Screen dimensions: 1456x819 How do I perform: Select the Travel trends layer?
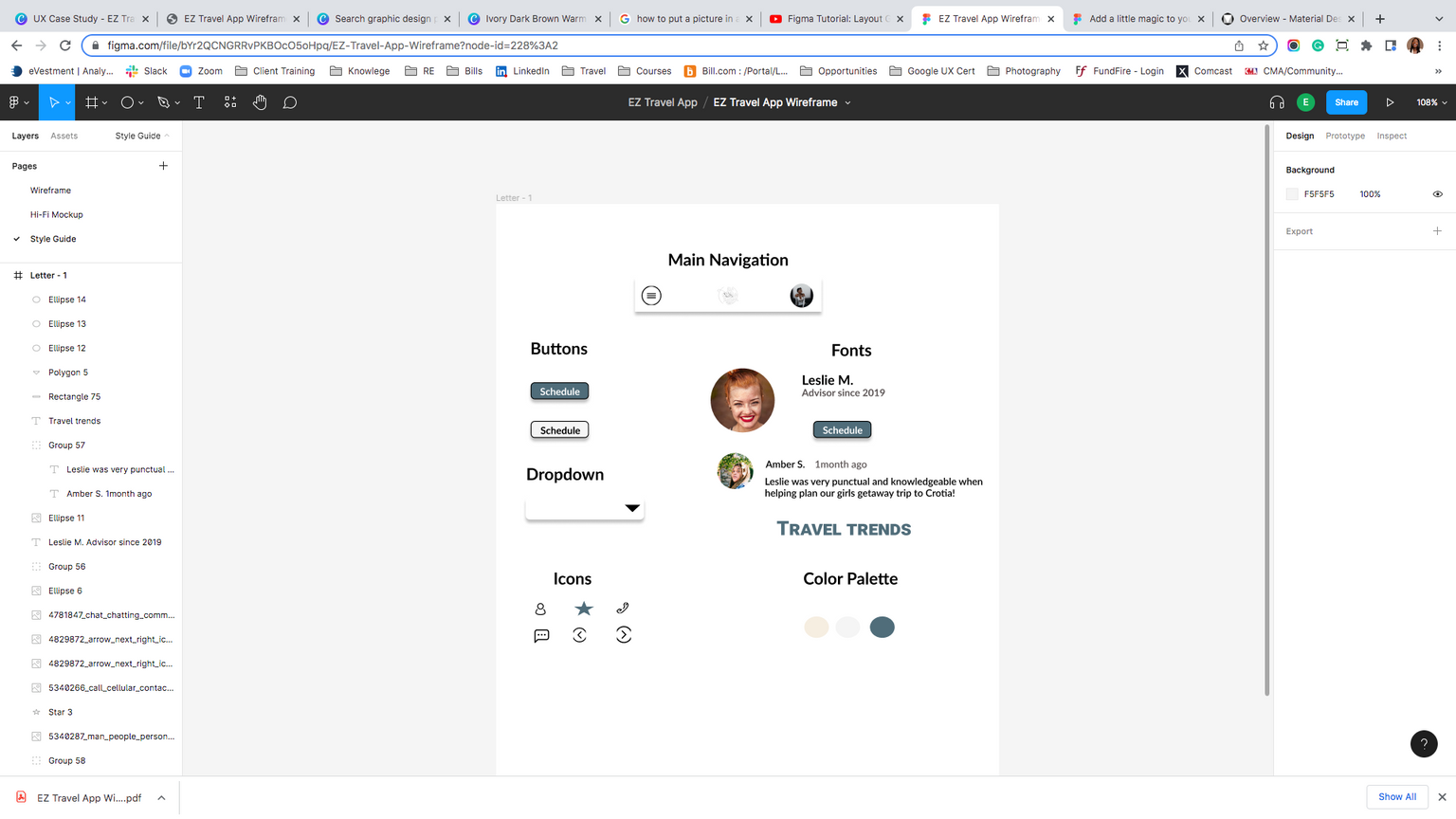(x=74, y=421)
